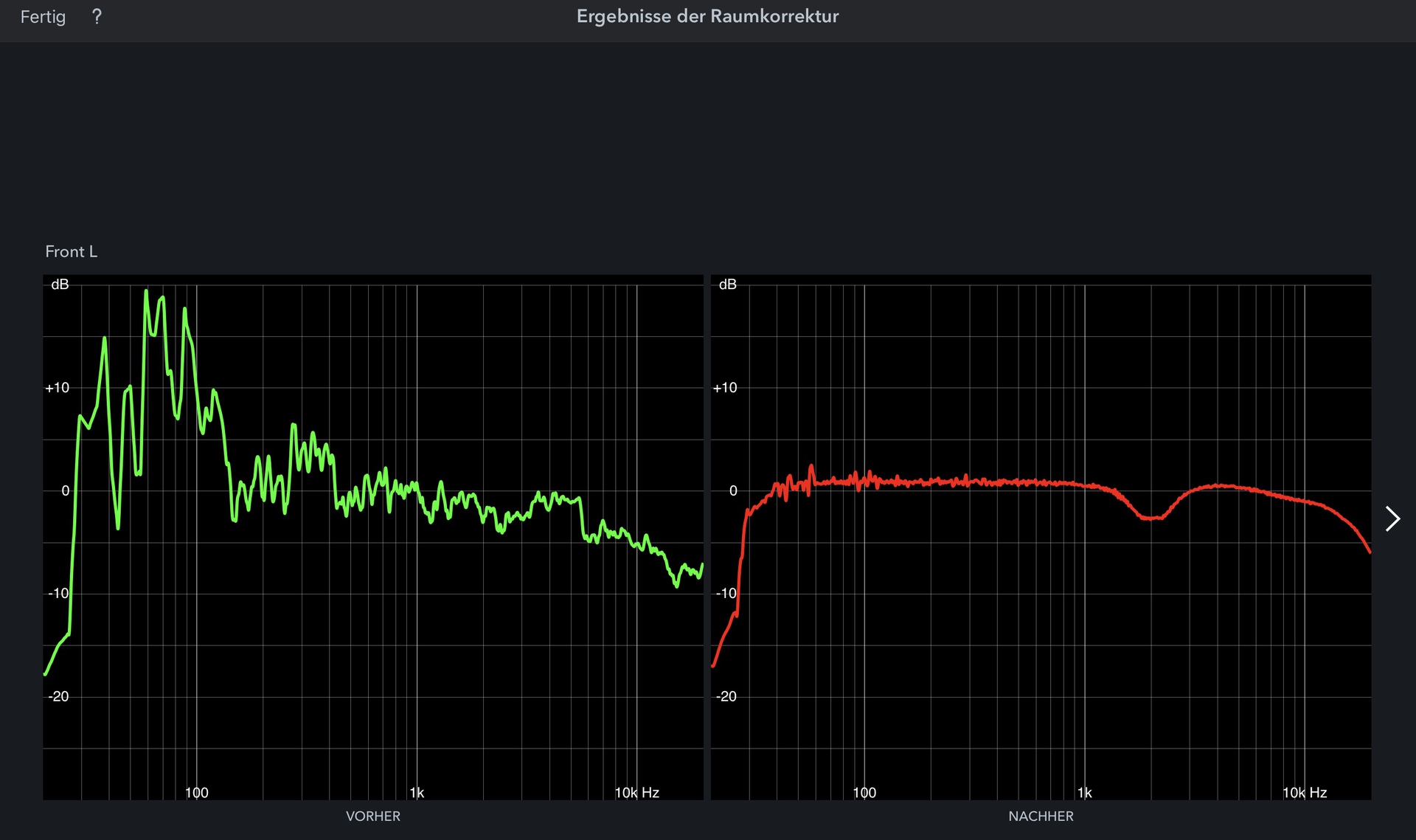Select the Front L channel label
The image size is (1416, 840).
[x=71, y=251]
